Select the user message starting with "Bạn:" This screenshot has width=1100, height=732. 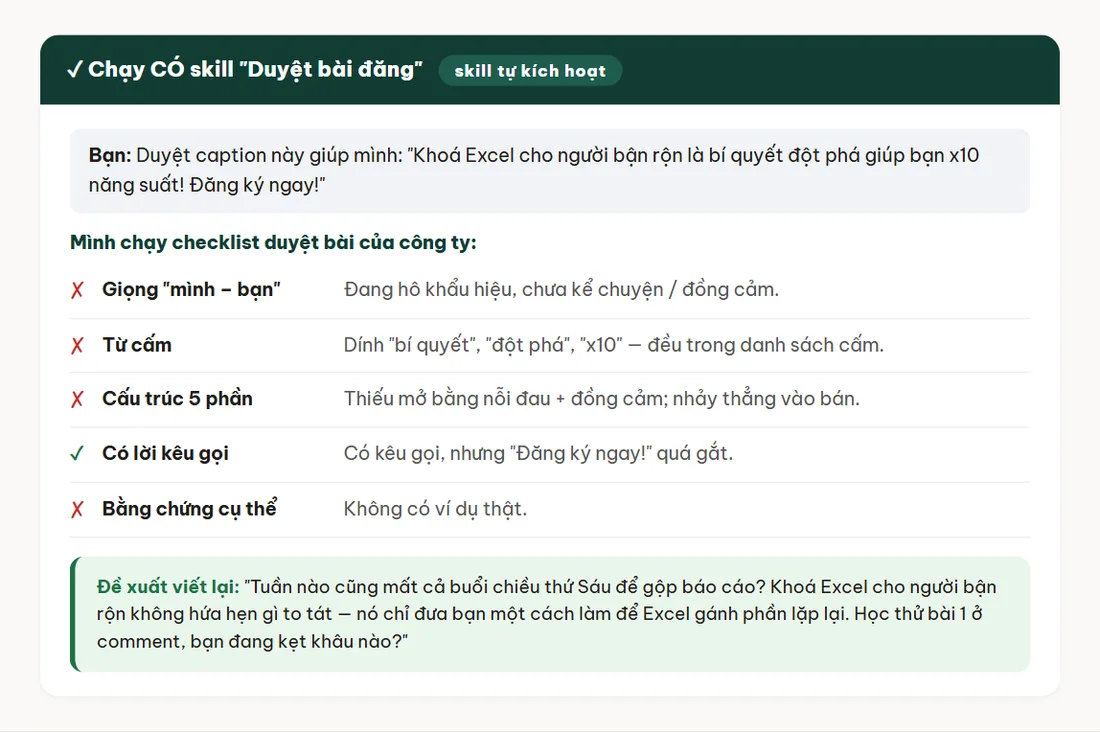tap(550, 171)
